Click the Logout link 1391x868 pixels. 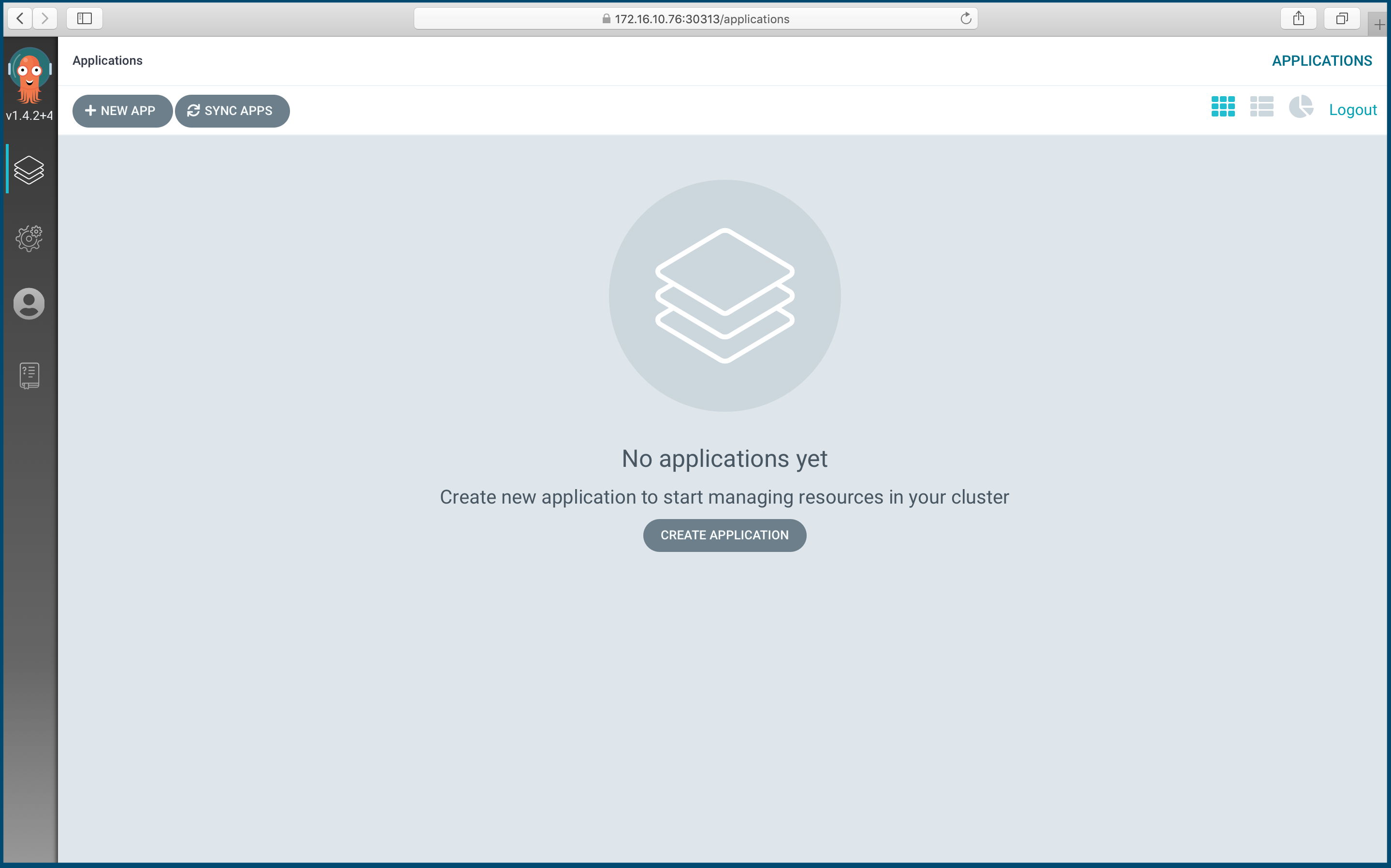pos(1353,109)
